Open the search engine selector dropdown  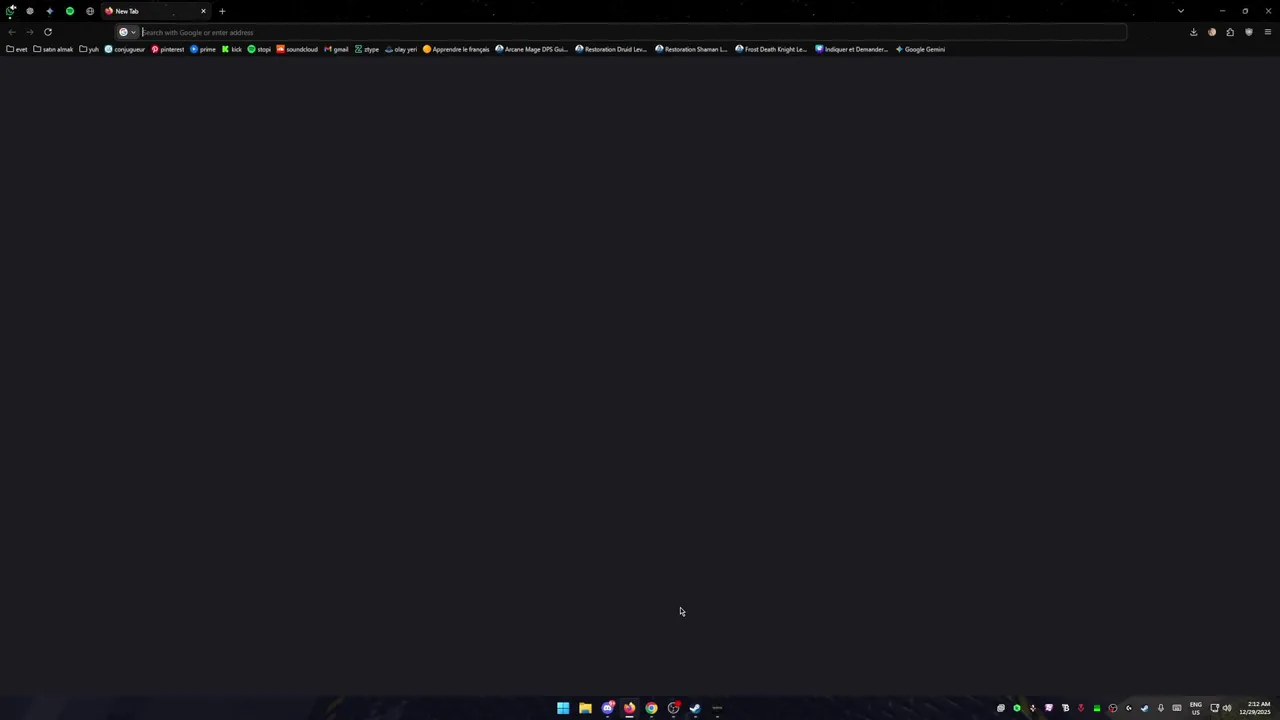(127, 32)
